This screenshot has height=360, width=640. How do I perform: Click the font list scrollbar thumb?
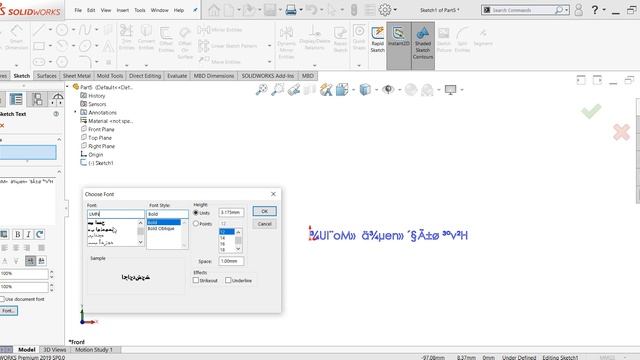140,231
